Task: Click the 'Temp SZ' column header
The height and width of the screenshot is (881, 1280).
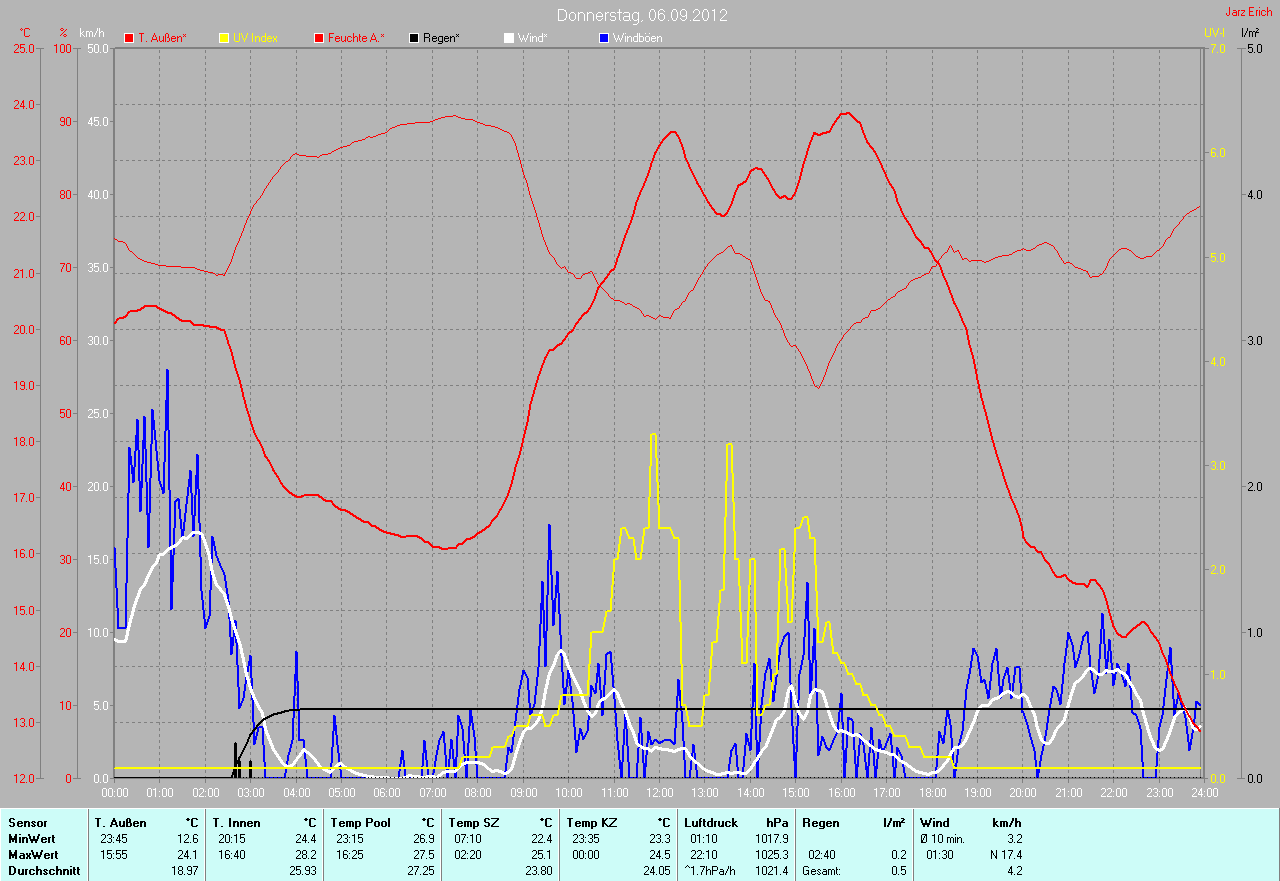Action: (x=472, y=823)
